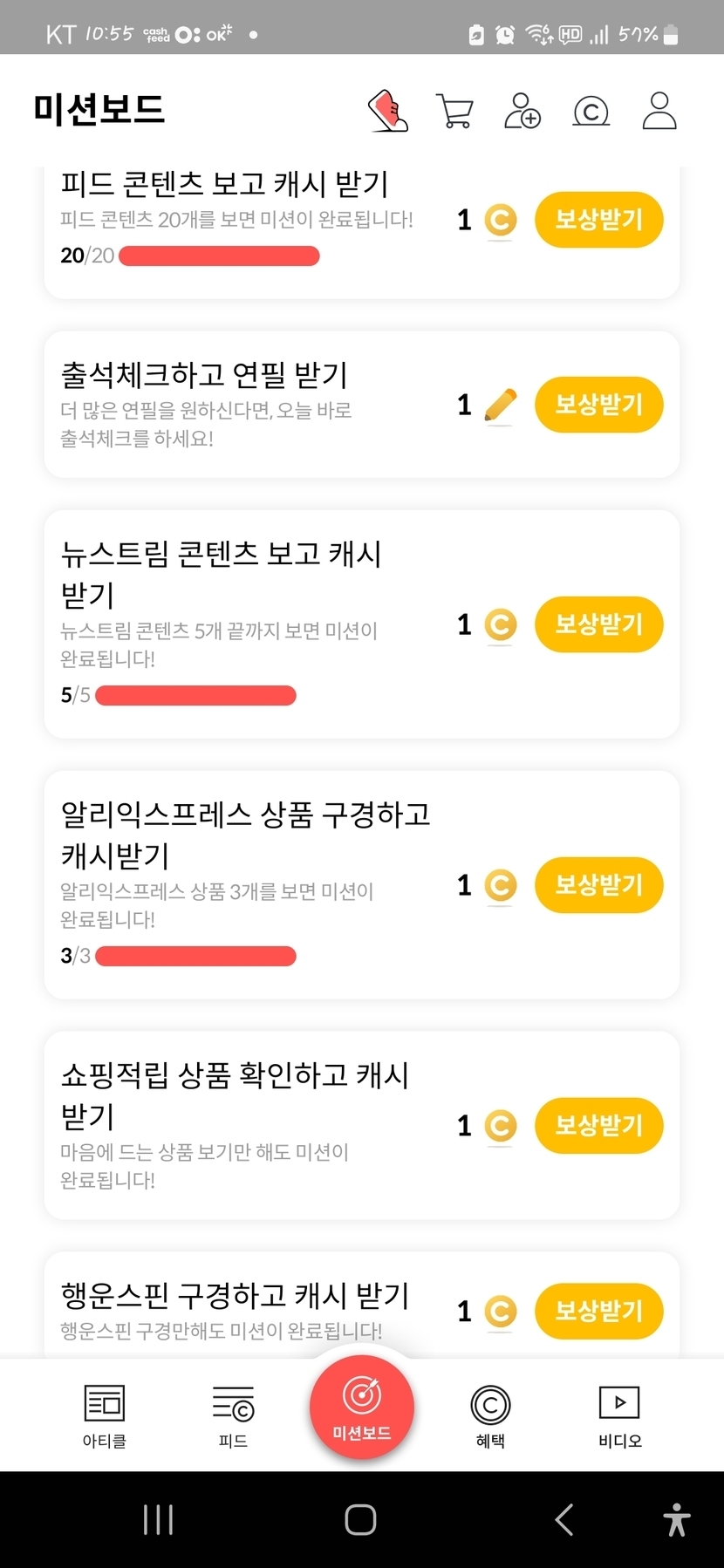Screen dimensions: 724x1568
Task: Open the shopping cart icon
Action: [x=454, y=112]
